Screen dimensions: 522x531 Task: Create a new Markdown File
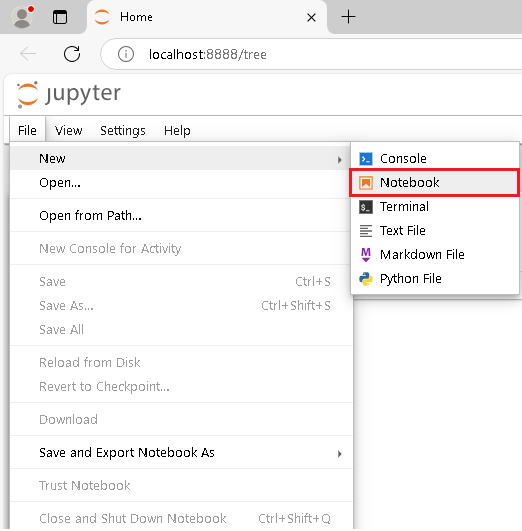435,255
